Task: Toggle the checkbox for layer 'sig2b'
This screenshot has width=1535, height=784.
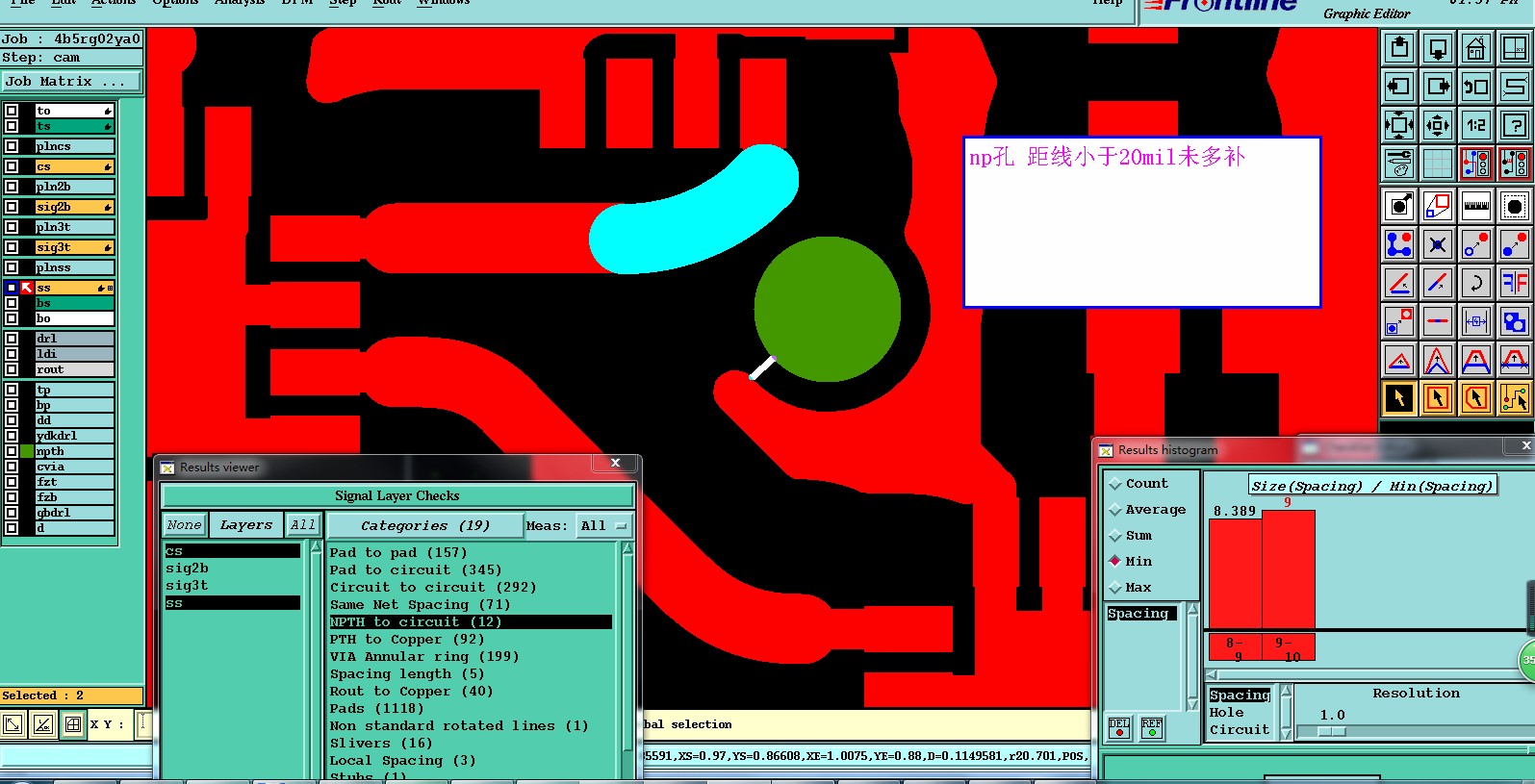Action: pyautogui.click(x=12, y=207)
